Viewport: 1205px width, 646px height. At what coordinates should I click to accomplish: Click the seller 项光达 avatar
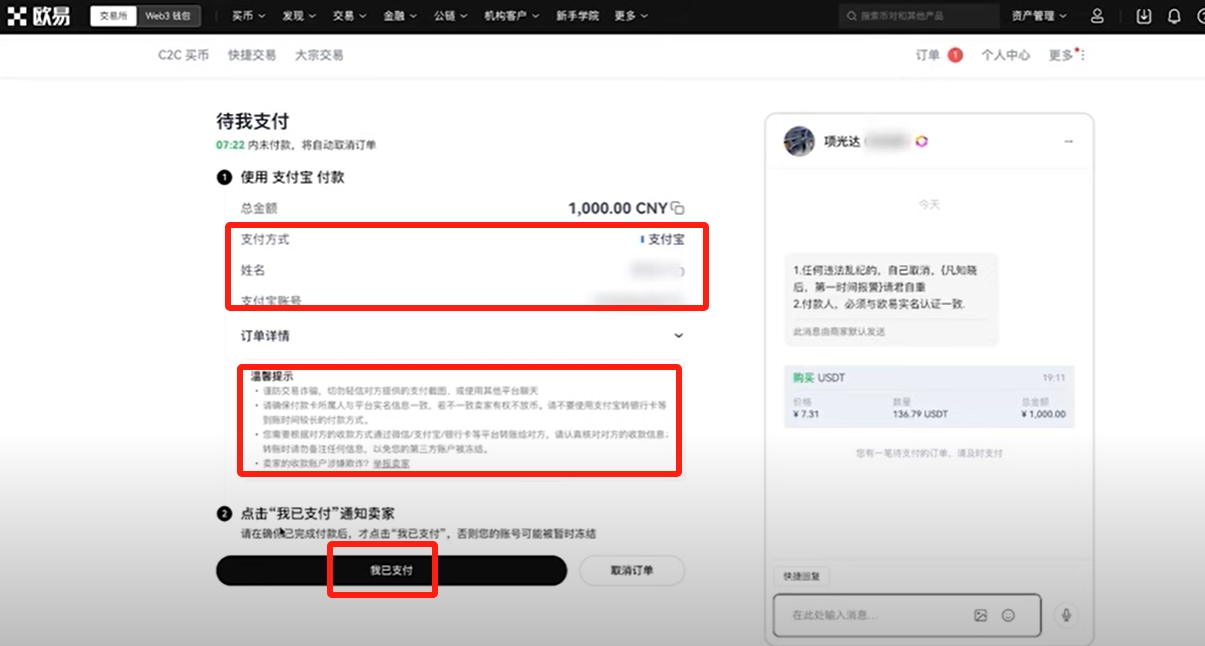(x=799, y=141)
